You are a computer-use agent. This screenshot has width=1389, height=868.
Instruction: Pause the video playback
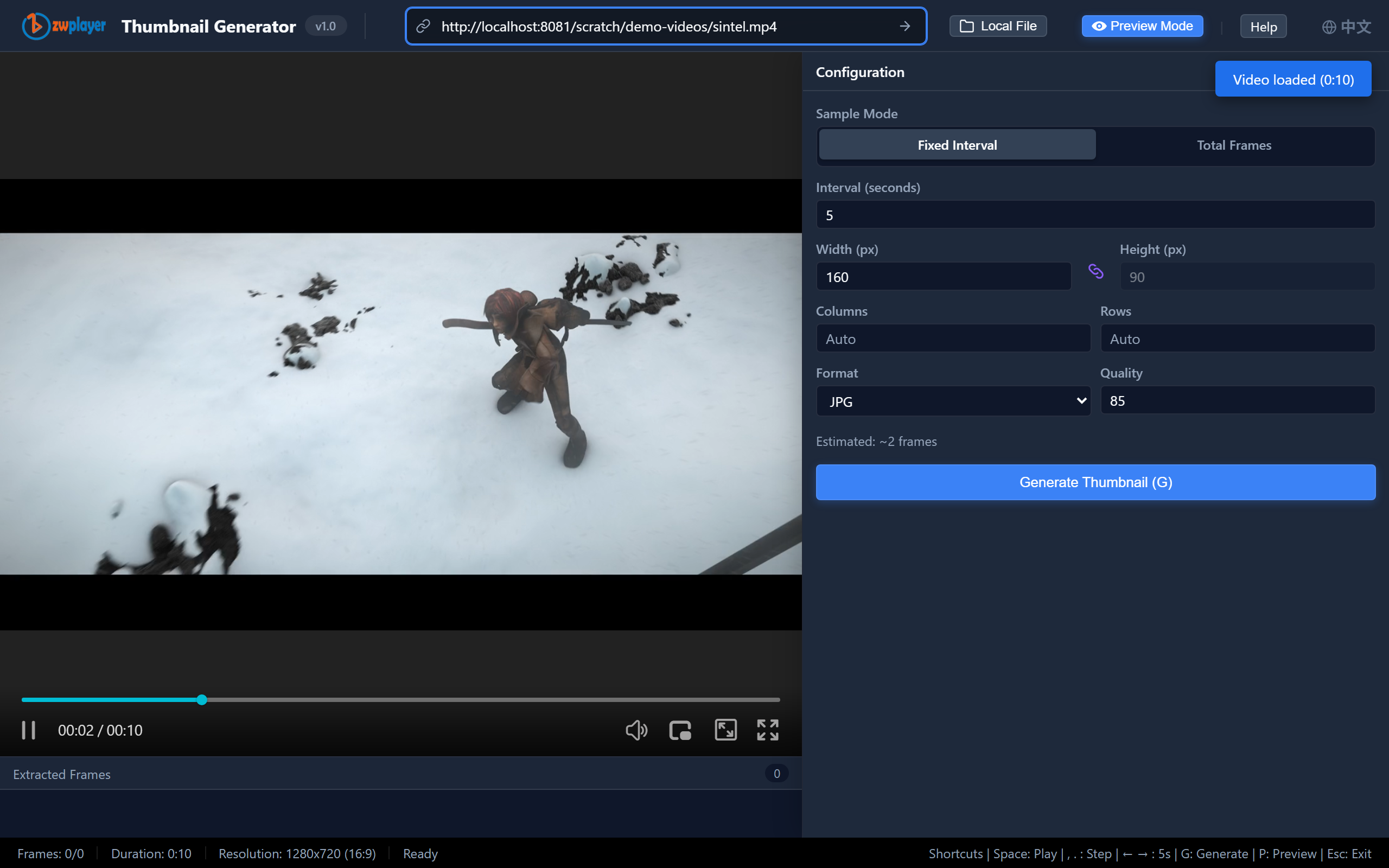pos(28,730)
